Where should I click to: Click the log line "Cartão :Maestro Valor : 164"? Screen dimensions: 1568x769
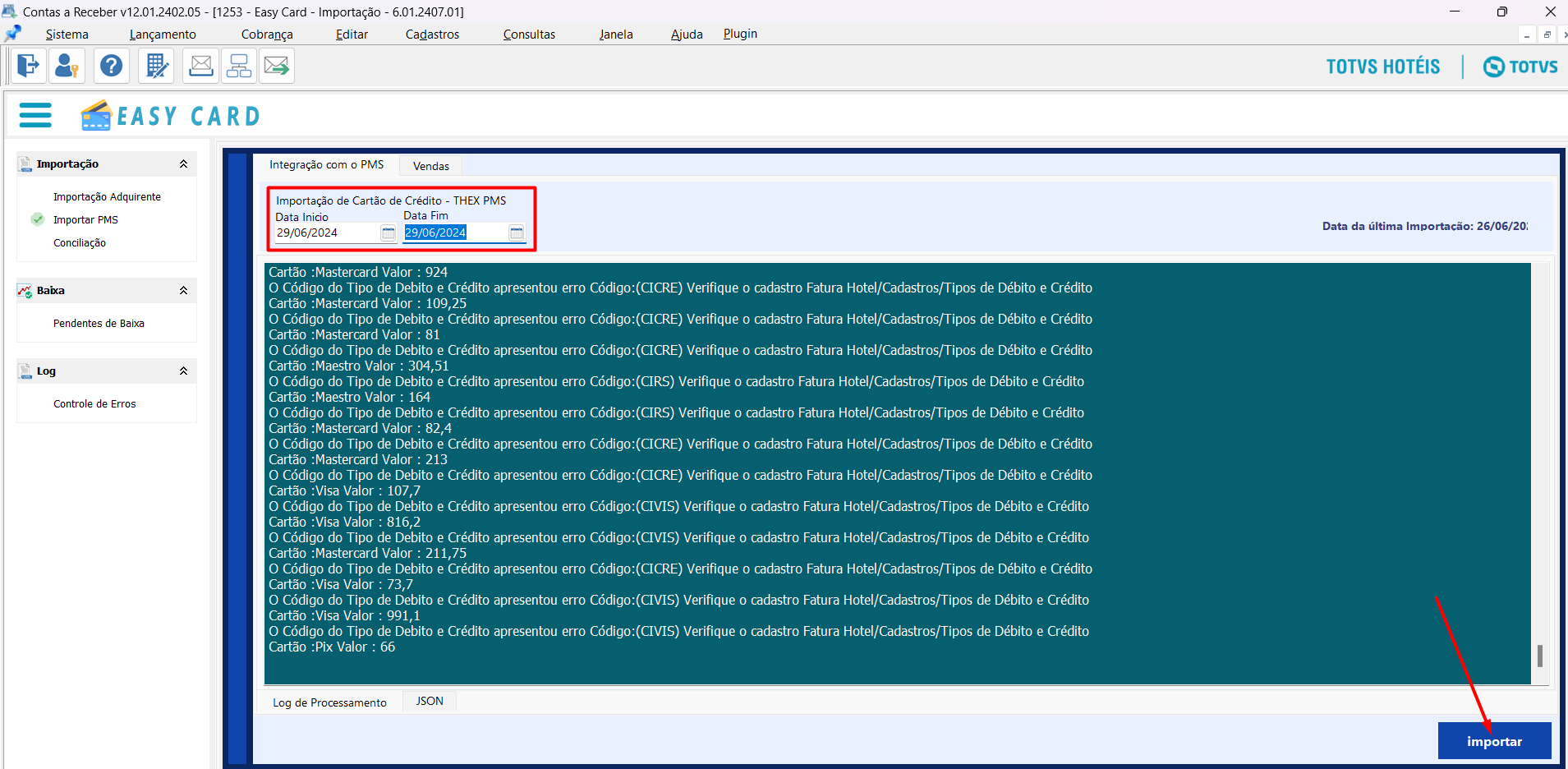(349, 397)
